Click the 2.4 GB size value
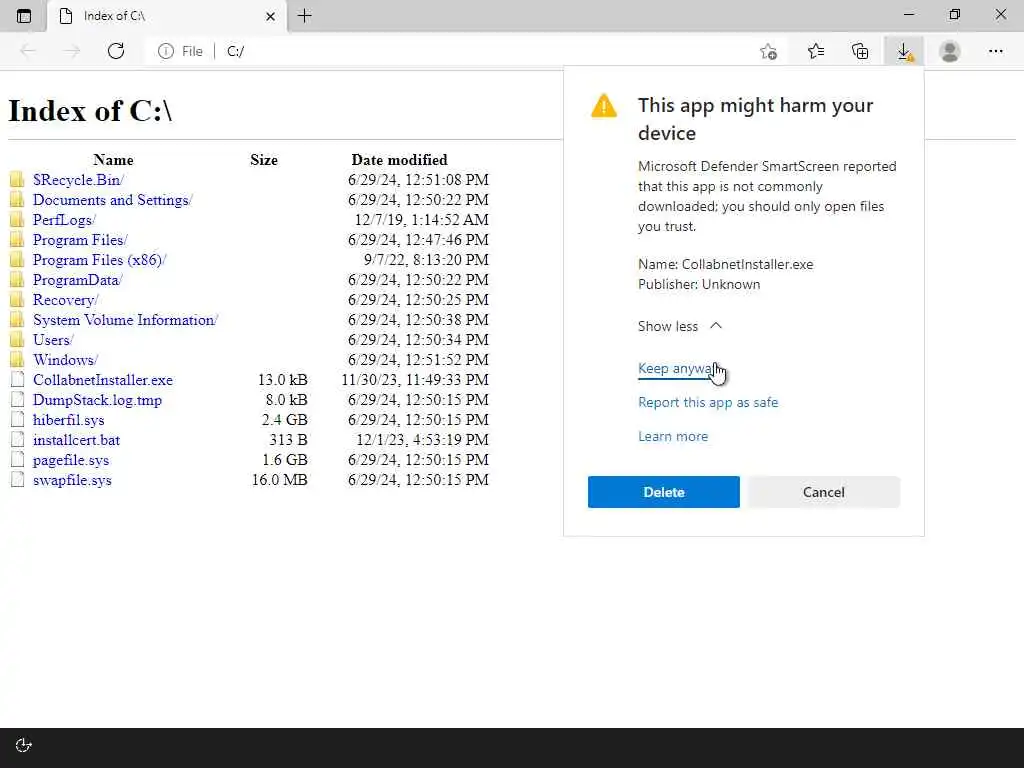The height and width of the screenshot is (768, 1024). pyautogui.click(x=284, y=420)
